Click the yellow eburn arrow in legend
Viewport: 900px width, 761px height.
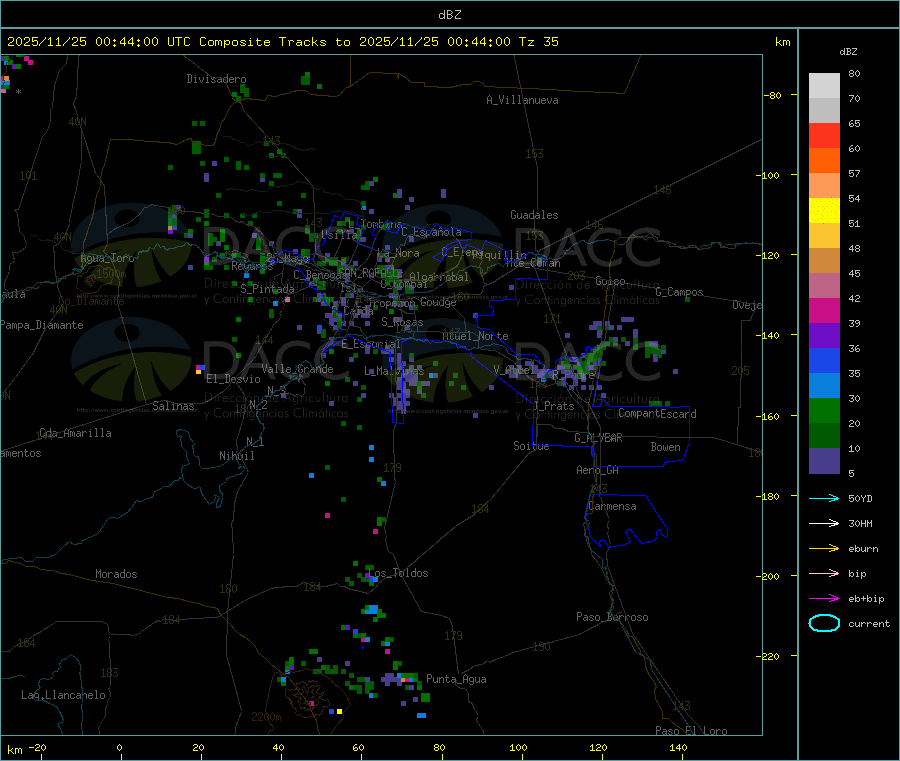[824, 549]
